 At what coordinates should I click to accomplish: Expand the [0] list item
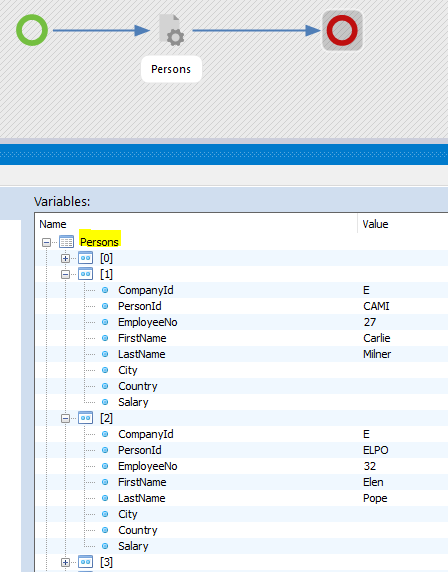(x=65, y=258)
